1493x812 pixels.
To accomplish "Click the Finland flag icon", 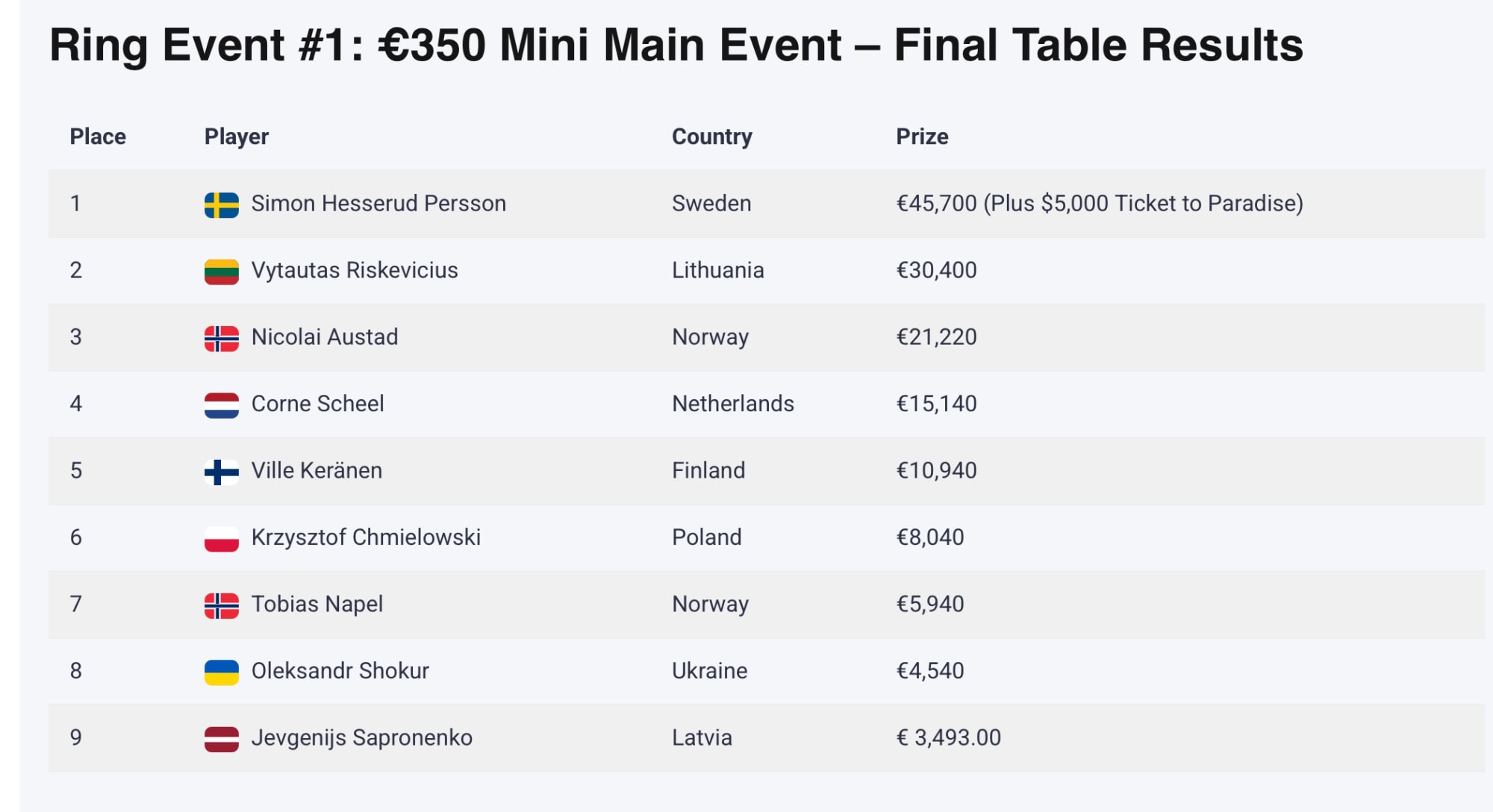I will [x=222, y=472].
